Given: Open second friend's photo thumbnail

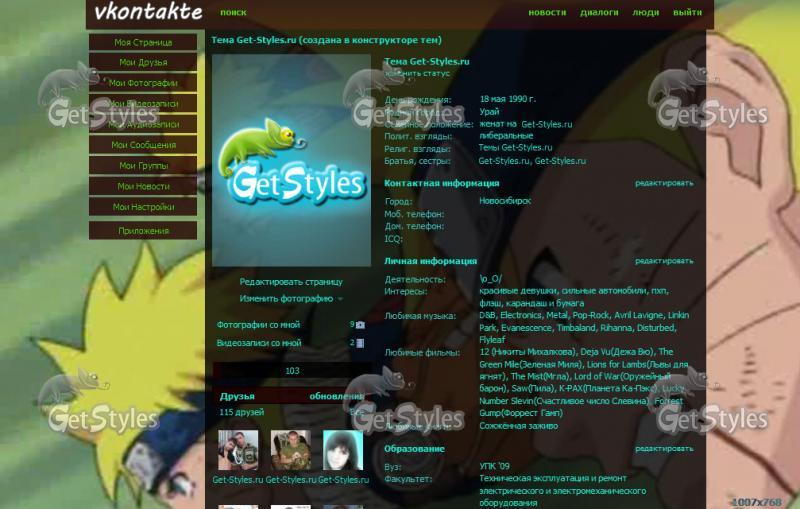Looking at the screenshot, I should coord(291,450).
